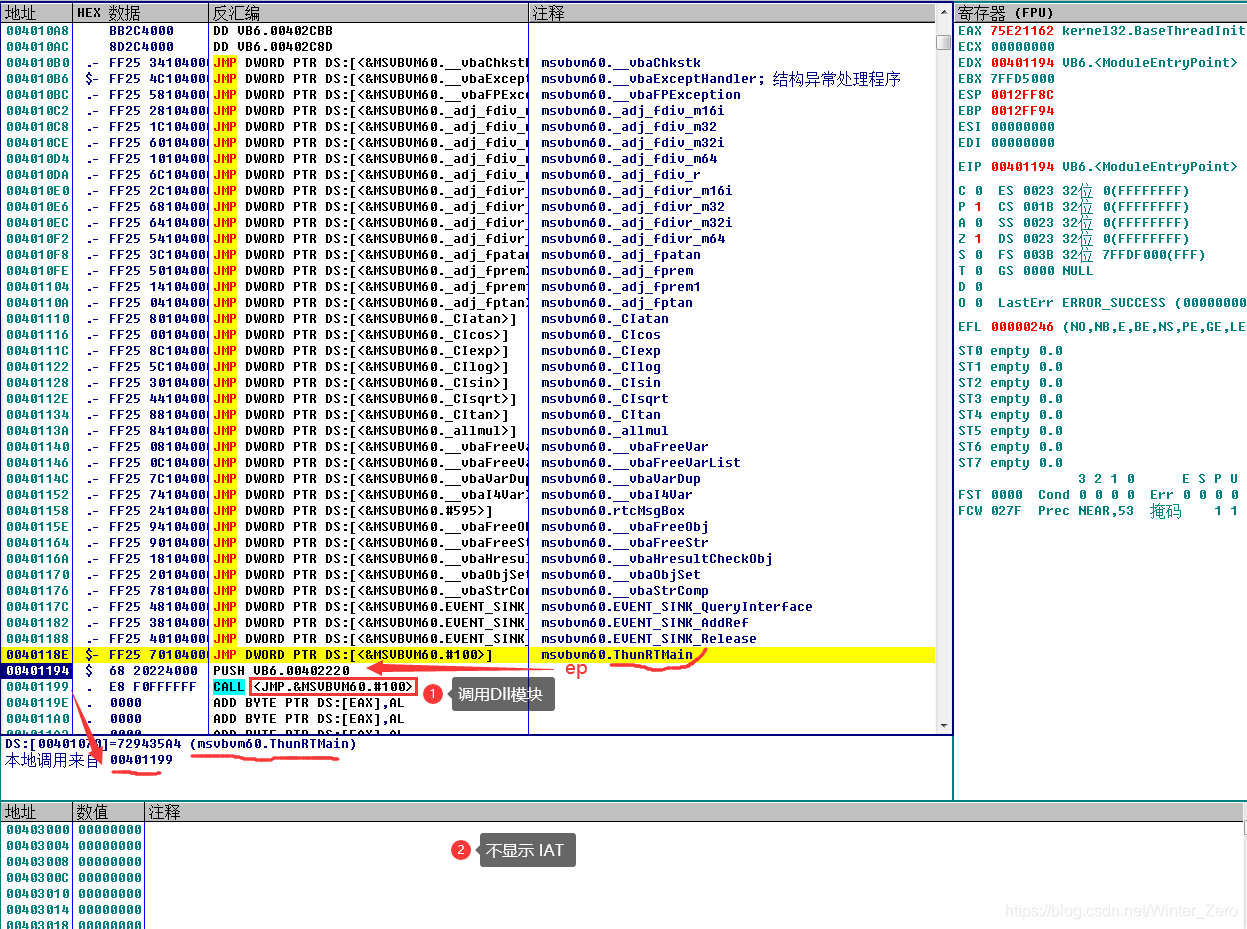Click the msvbvm60._CIatan comment
The height and width of the screenshot is (929, 1247).
605,319
